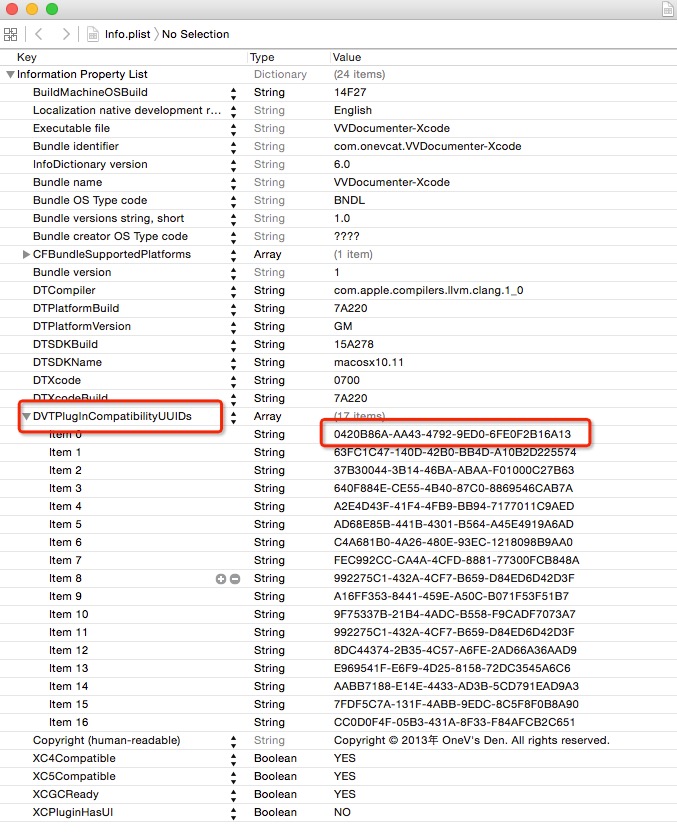
Task: Open the related items grid menu
Action: (x=11, y=34)
